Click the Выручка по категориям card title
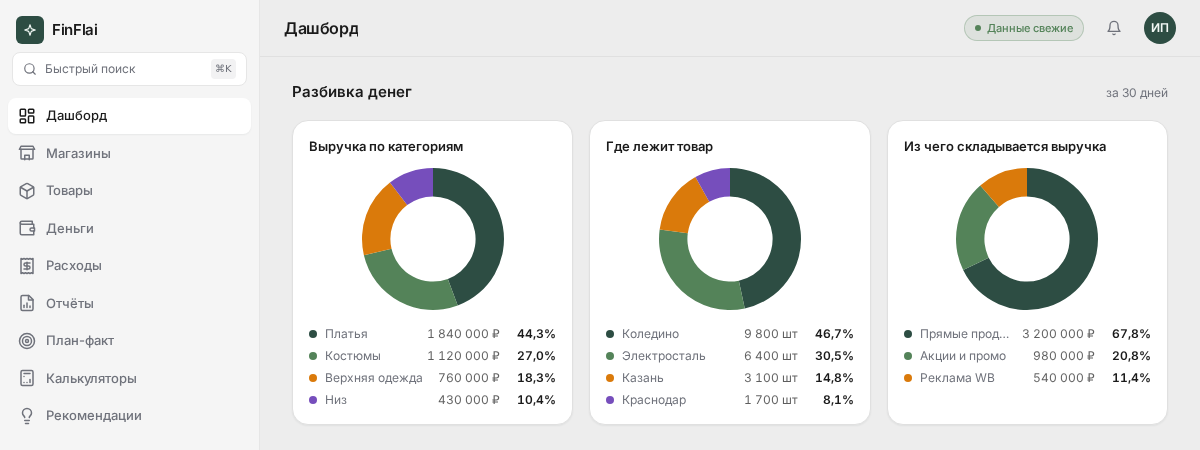1200x450 pixels. coord(386,146)
